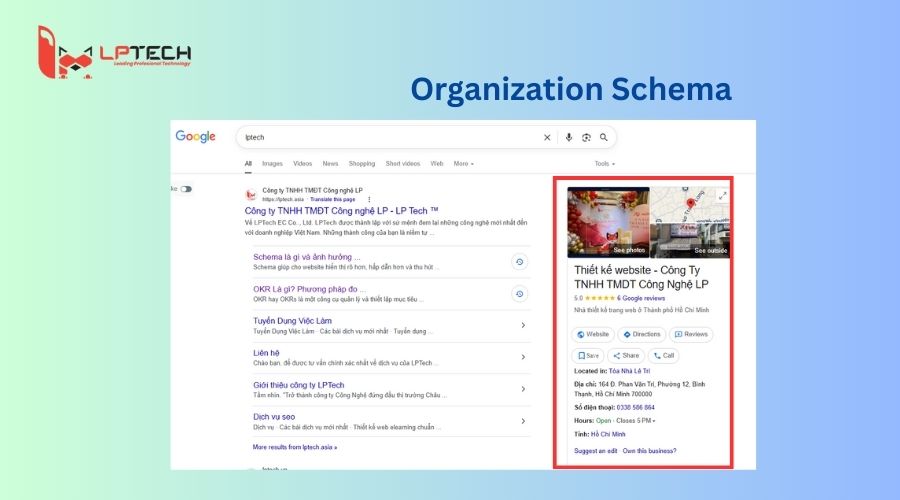Click Suggest an edit link
Image resolution: width=900 pixels, height=500 pixels.
595,451
